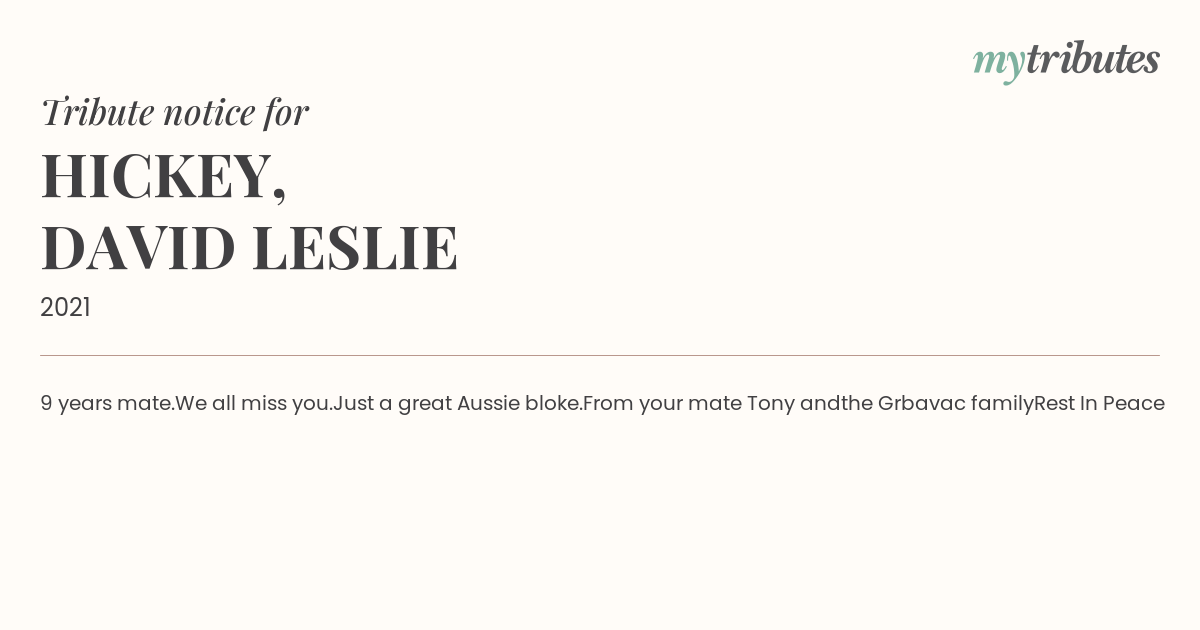Select the surname HICKEY heading

156,177
